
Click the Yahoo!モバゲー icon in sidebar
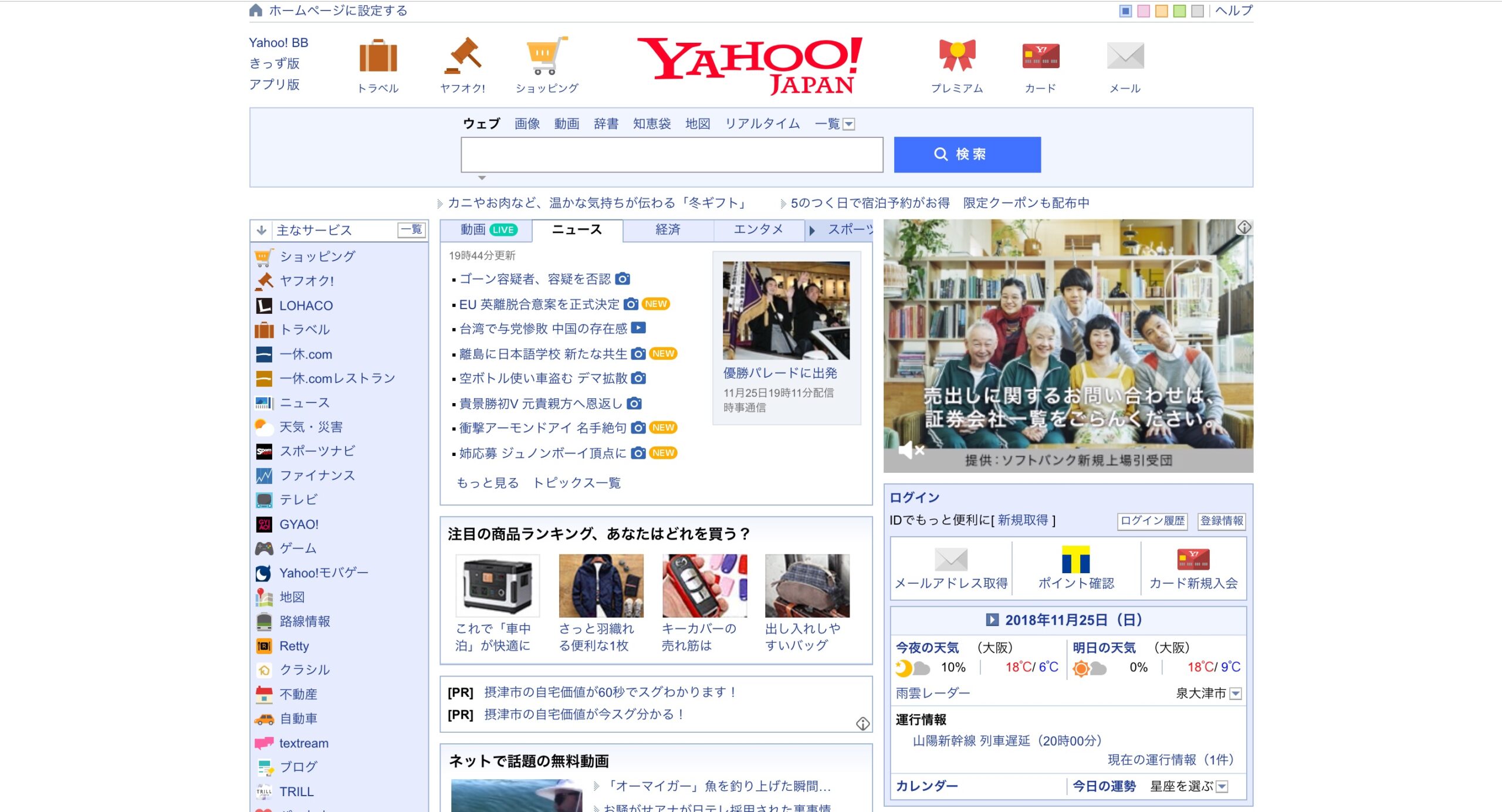pyautogui.click(x=264, y=573)
